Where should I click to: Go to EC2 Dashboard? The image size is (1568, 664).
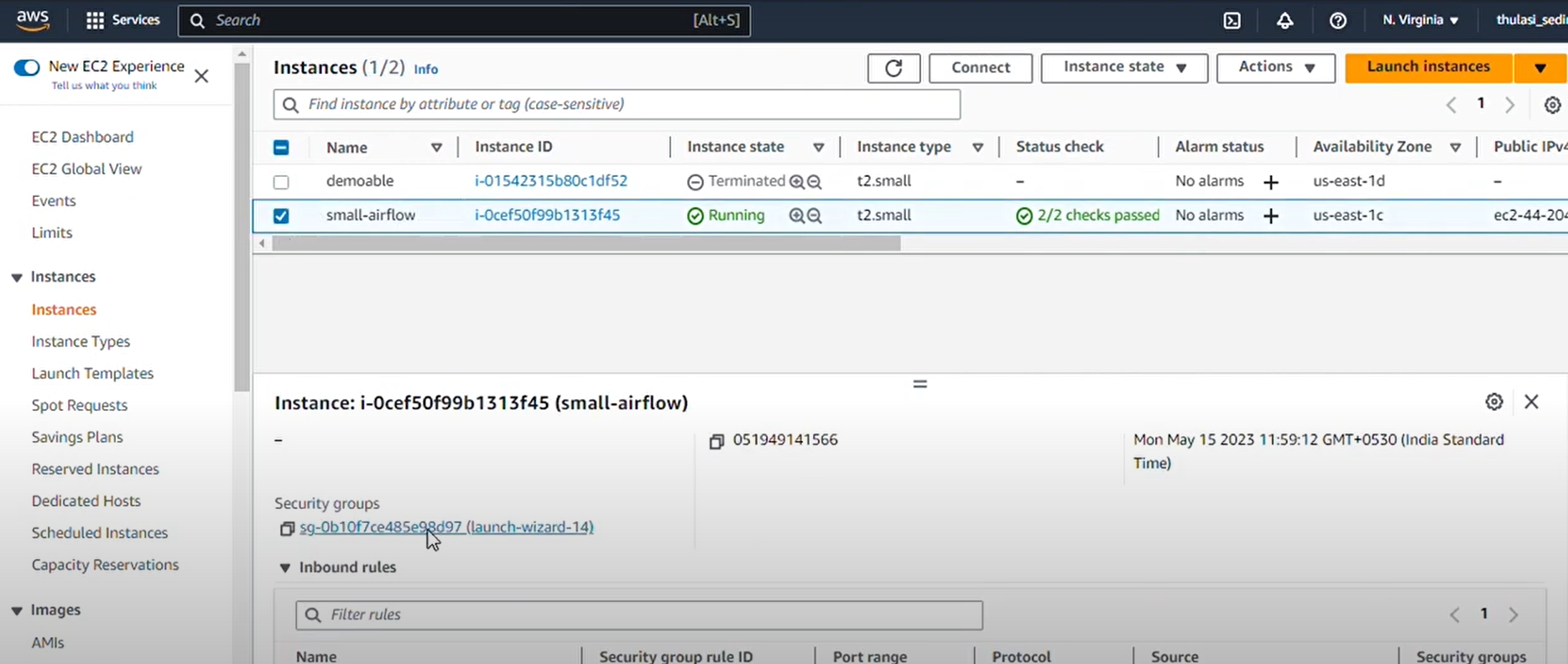pyautogui.click(x=82, y=137)
